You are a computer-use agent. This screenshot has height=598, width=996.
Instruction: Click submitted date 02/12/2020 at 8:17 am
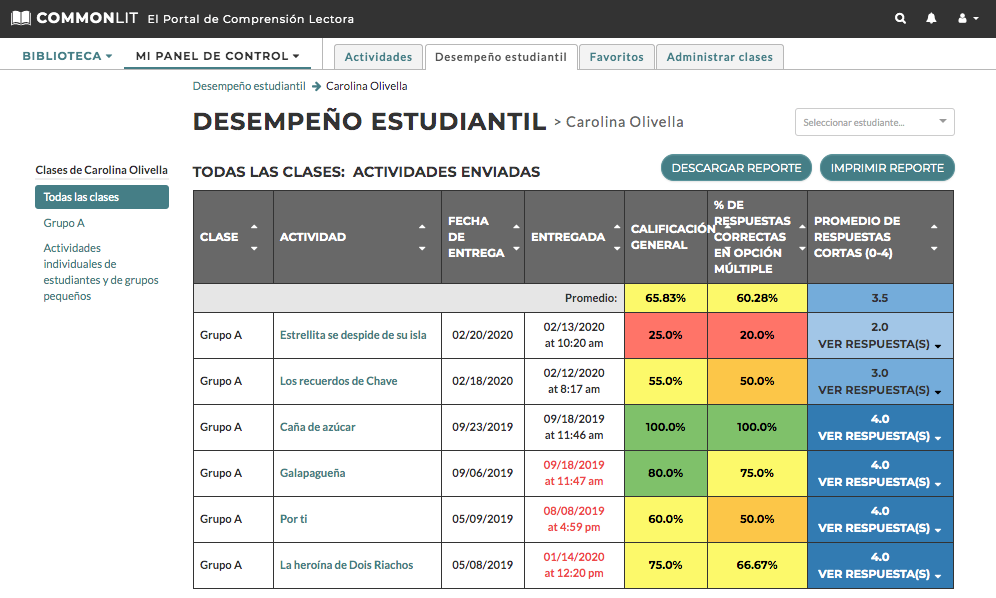(574, 381)
